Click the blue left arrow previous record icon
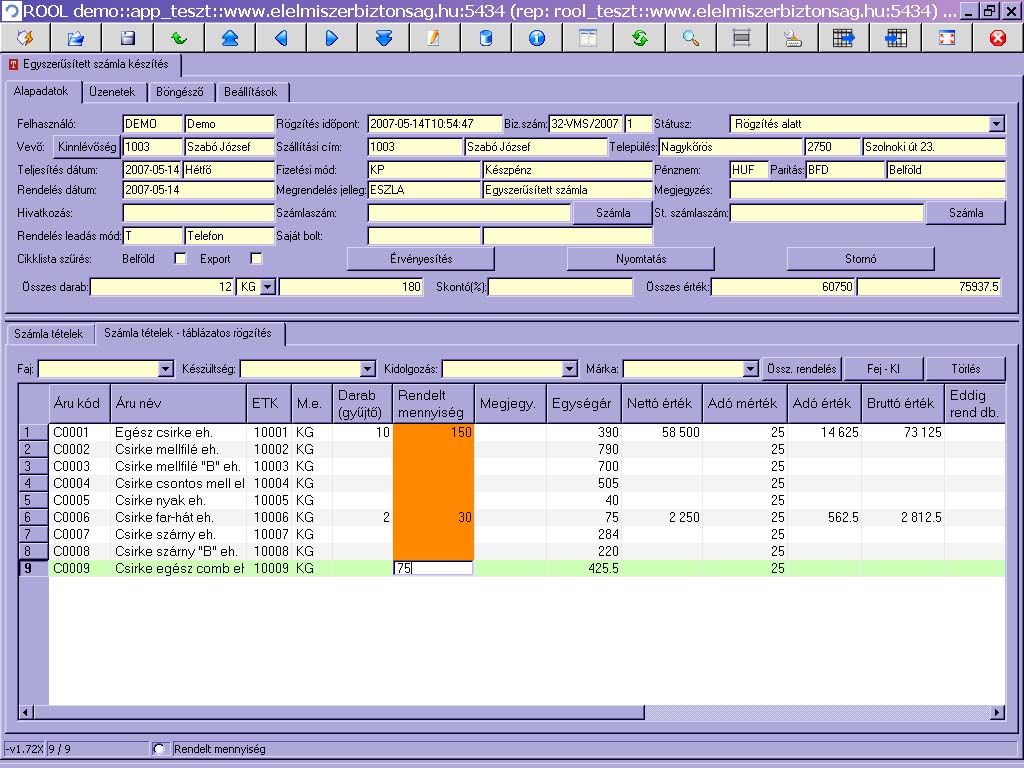Screen dimensions: 1024x768 click(x=281, y=38)
